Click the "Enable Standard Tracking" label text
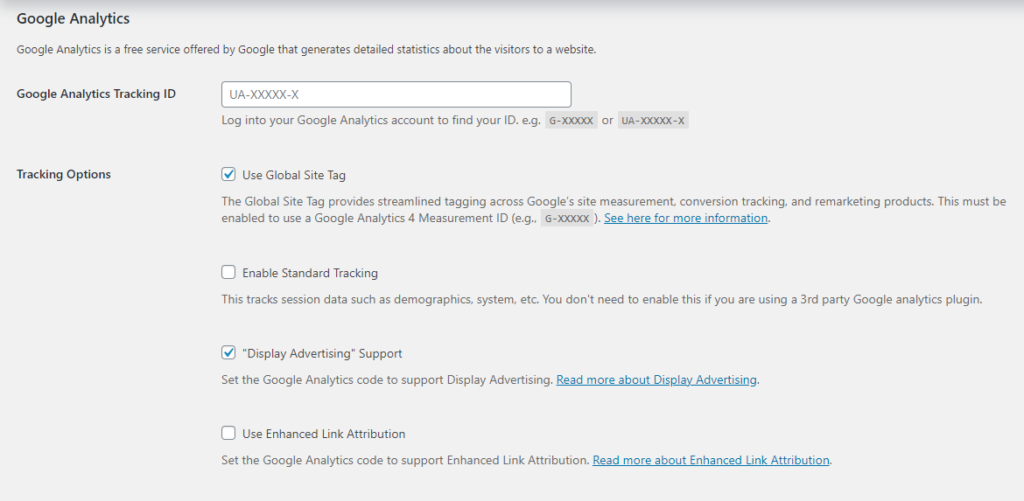The image size is (1024, 501). [x=310, y=273]
